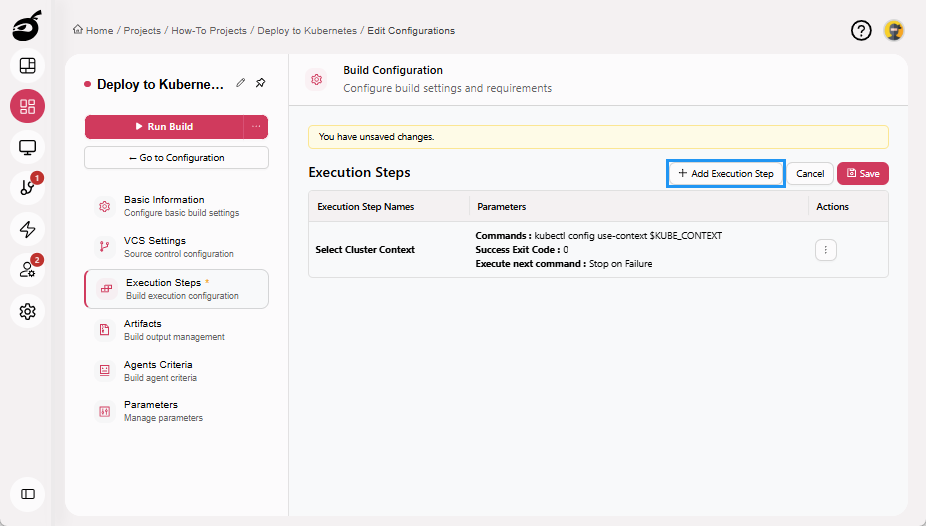Click the Agents Criteria icon

point(105,370)
